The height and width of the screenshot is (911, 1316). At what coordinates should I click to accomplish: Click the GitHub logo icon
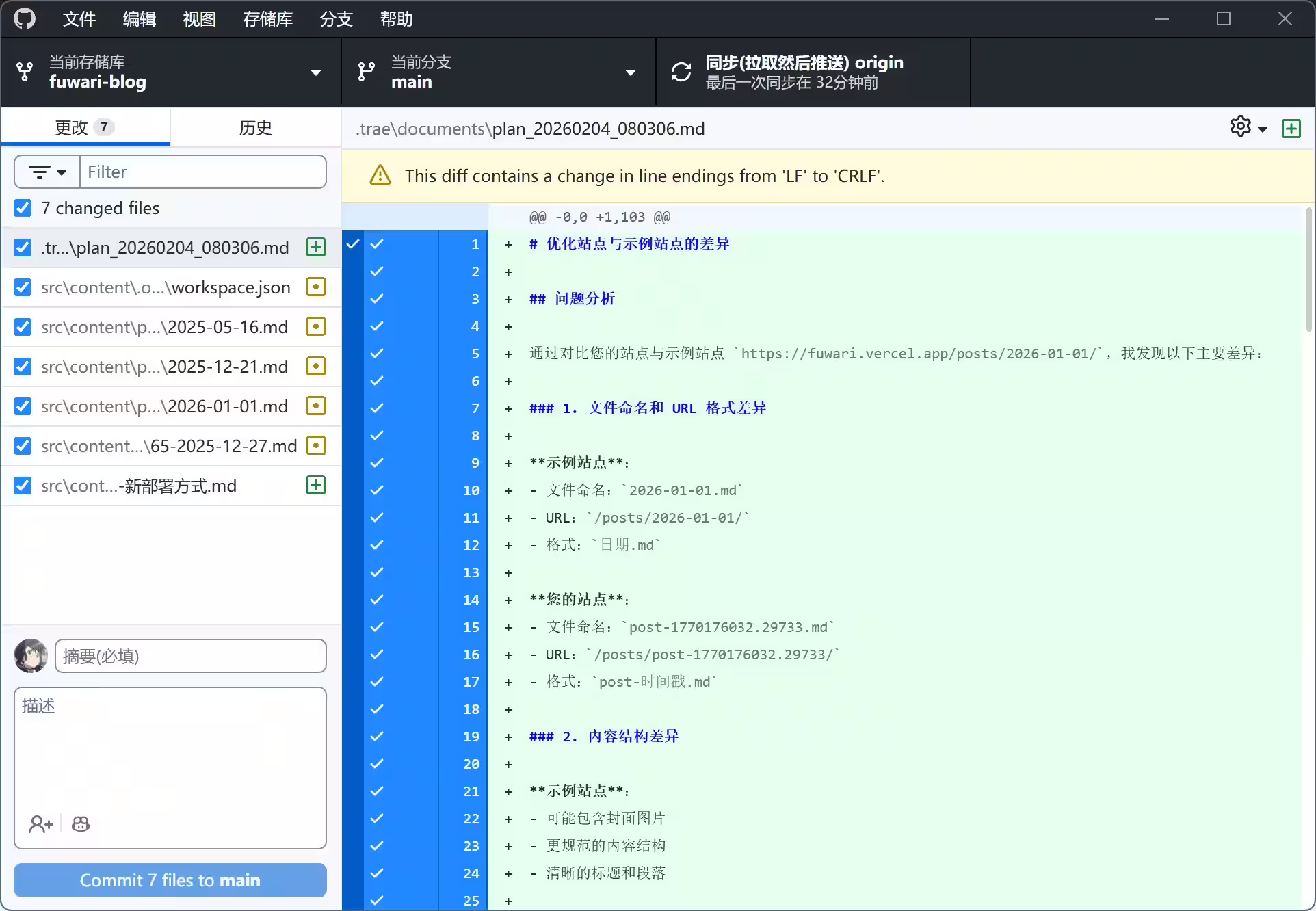pyautogui.click(x=25, y=18)
